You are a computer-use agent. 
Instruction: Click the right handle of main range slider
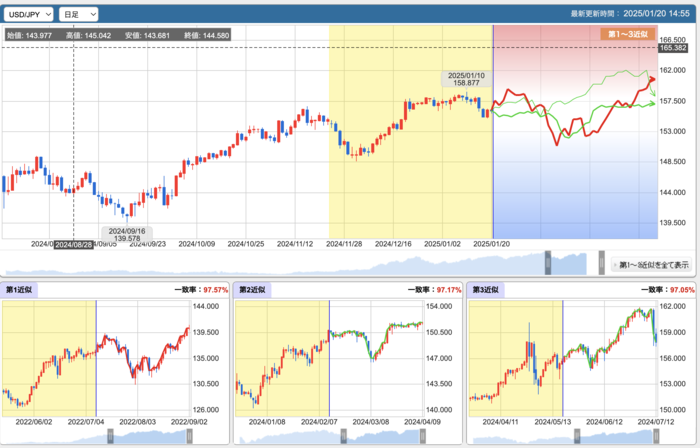(x=601, y=262)
